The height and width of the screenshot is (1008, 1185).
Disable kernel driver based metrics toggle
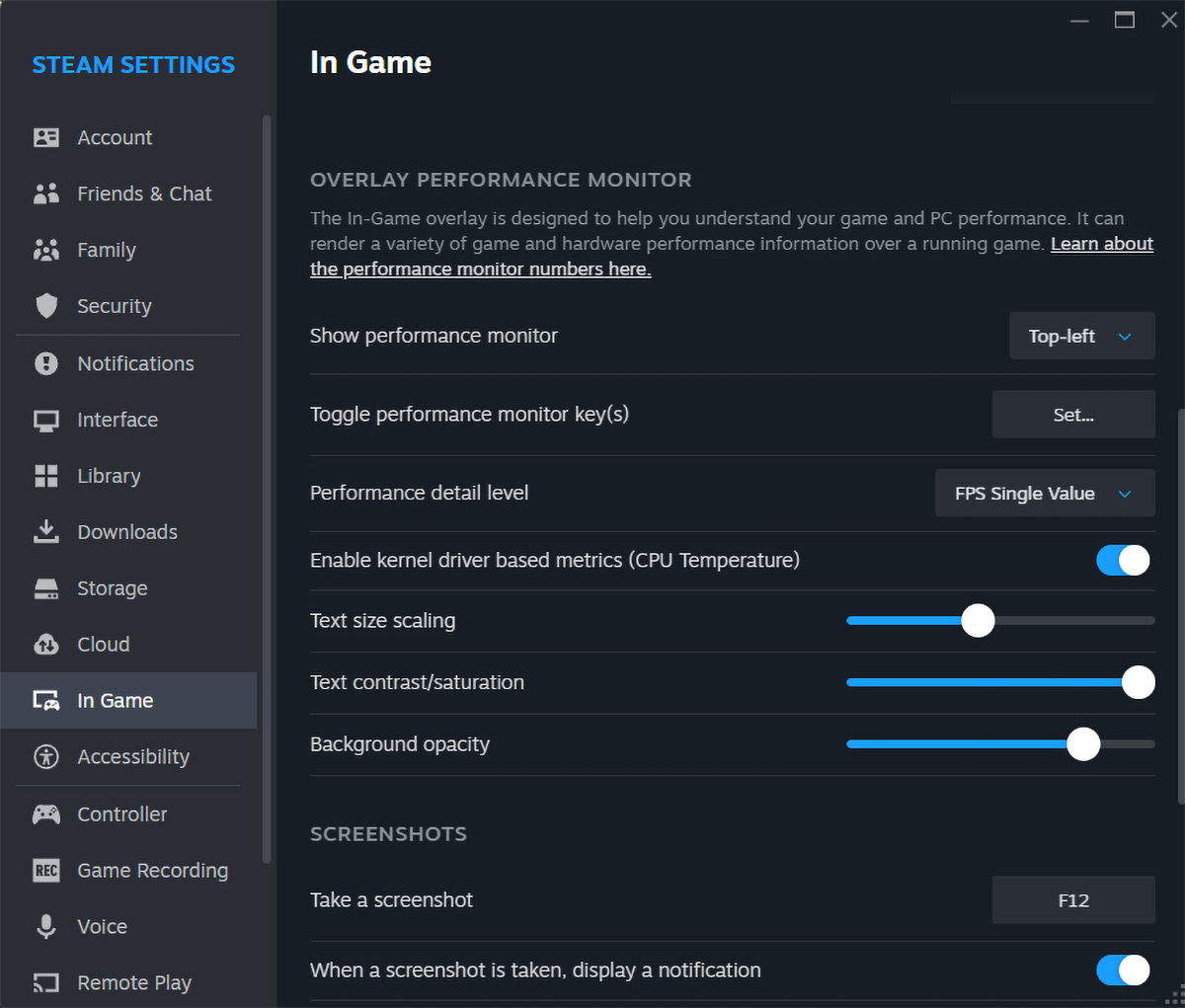coord(1123,561)
